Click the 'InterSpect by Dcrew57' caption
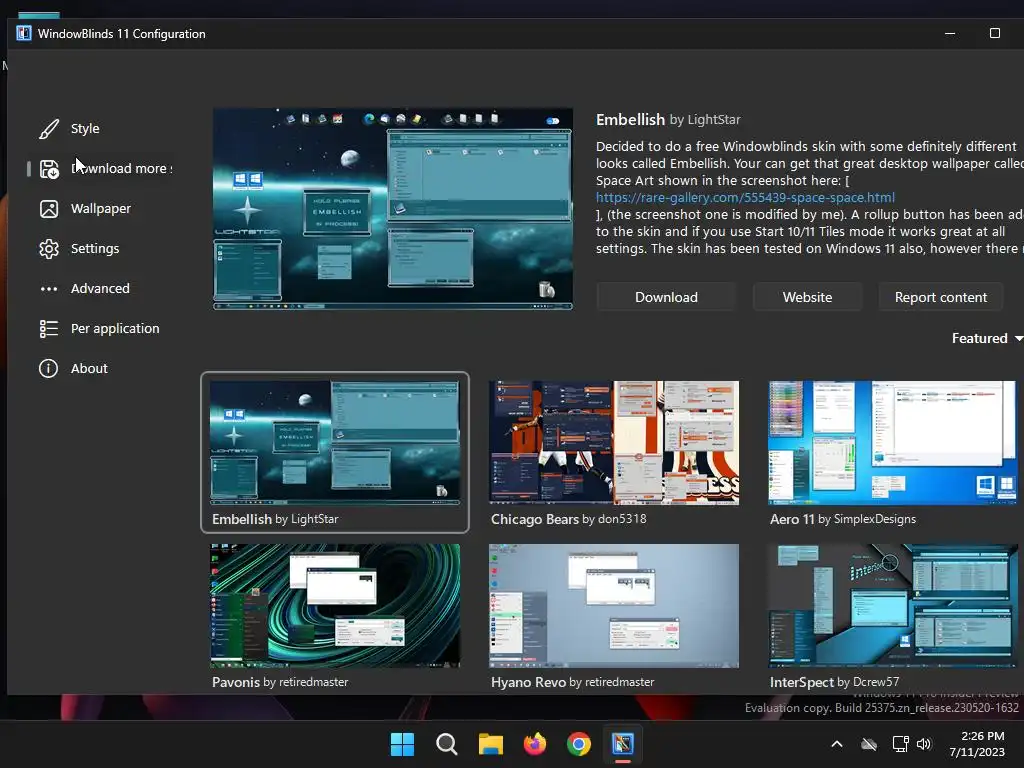Screen dimensions: 1024x768 point(834,682)
